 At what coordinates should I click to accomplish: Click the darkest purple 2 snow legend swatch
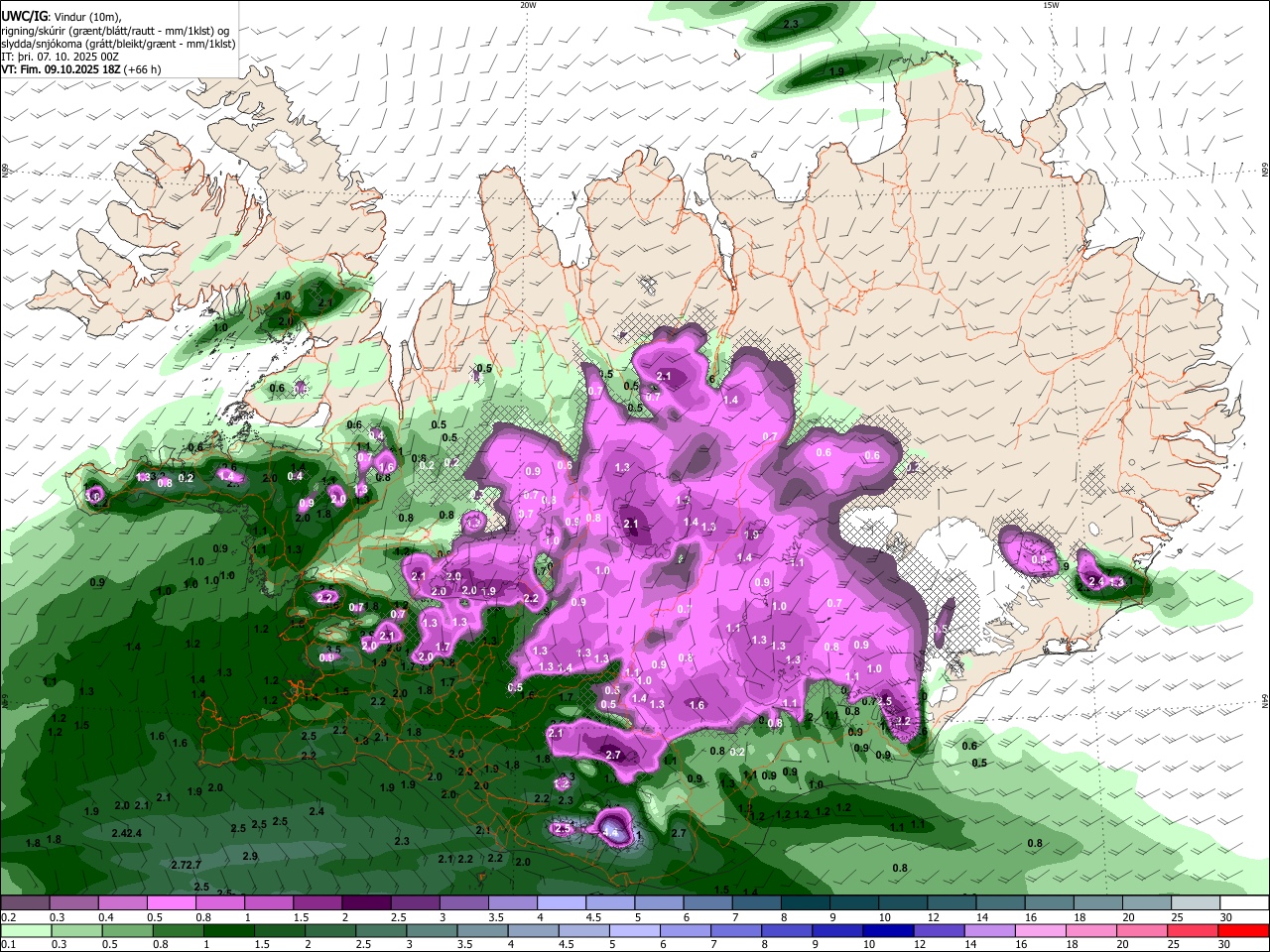coord(366,902)
